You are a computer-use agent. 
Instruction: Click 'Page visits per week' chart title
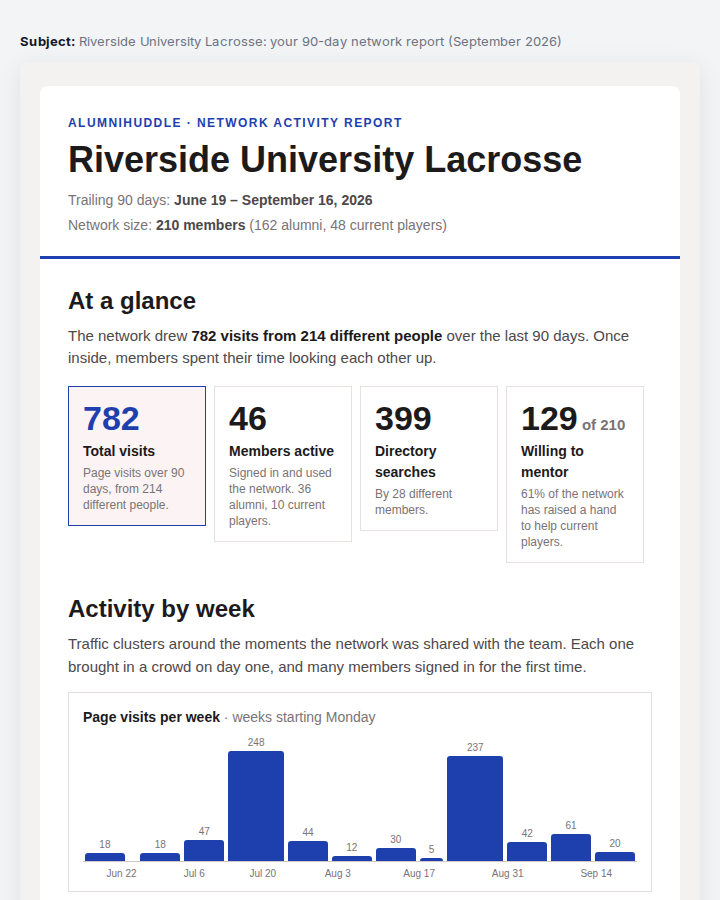click(152, 717)
